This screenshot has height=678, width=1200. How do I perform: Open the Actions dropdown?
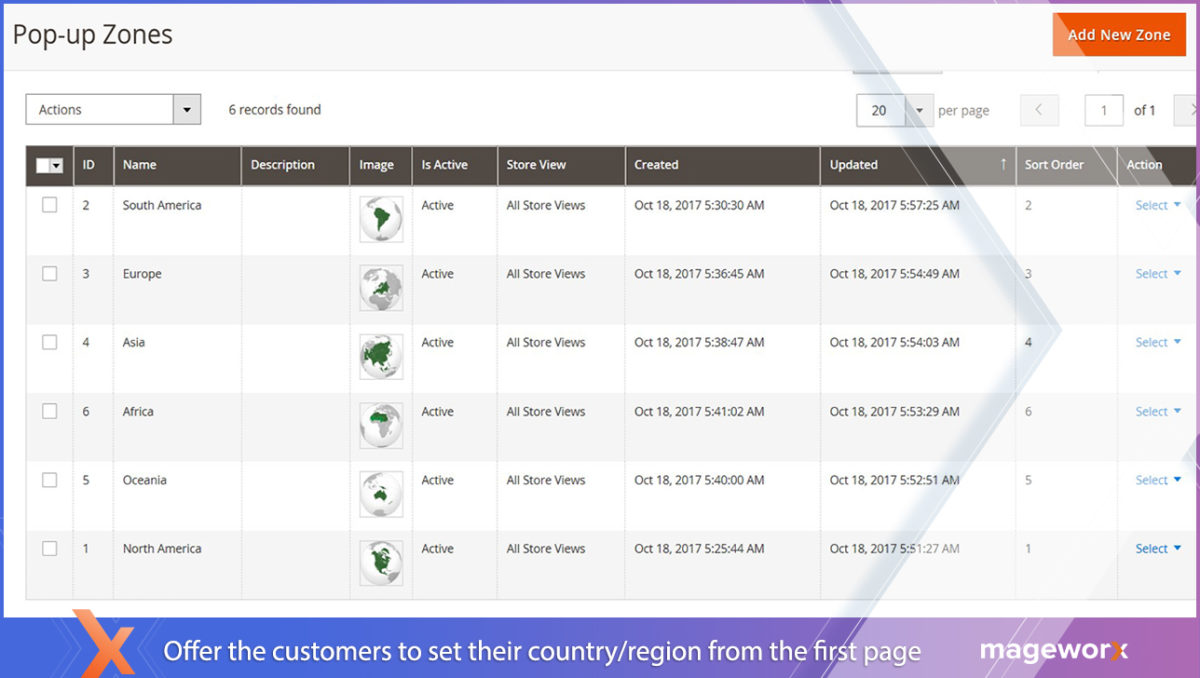pyautogui.click(x=113, y=110)
